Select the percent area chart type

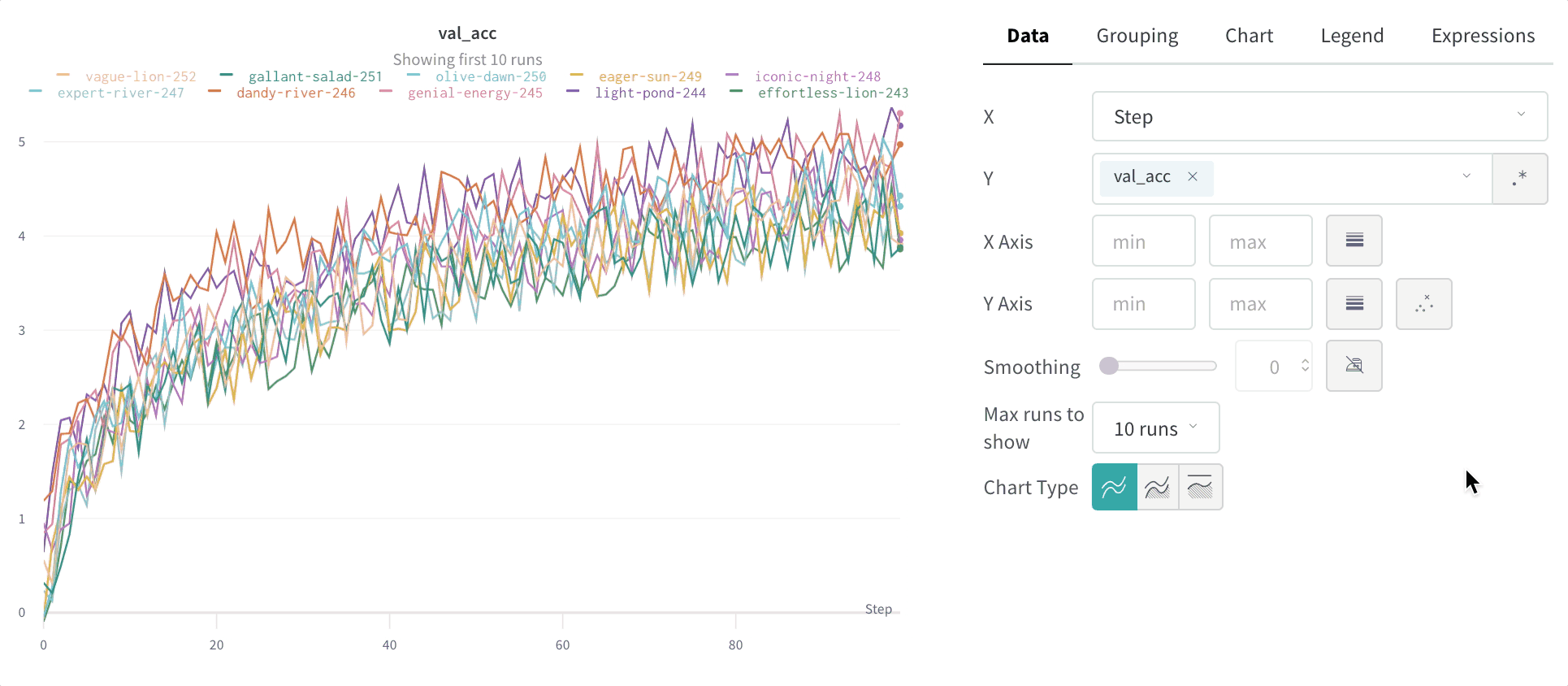(x=1200, y=487)
